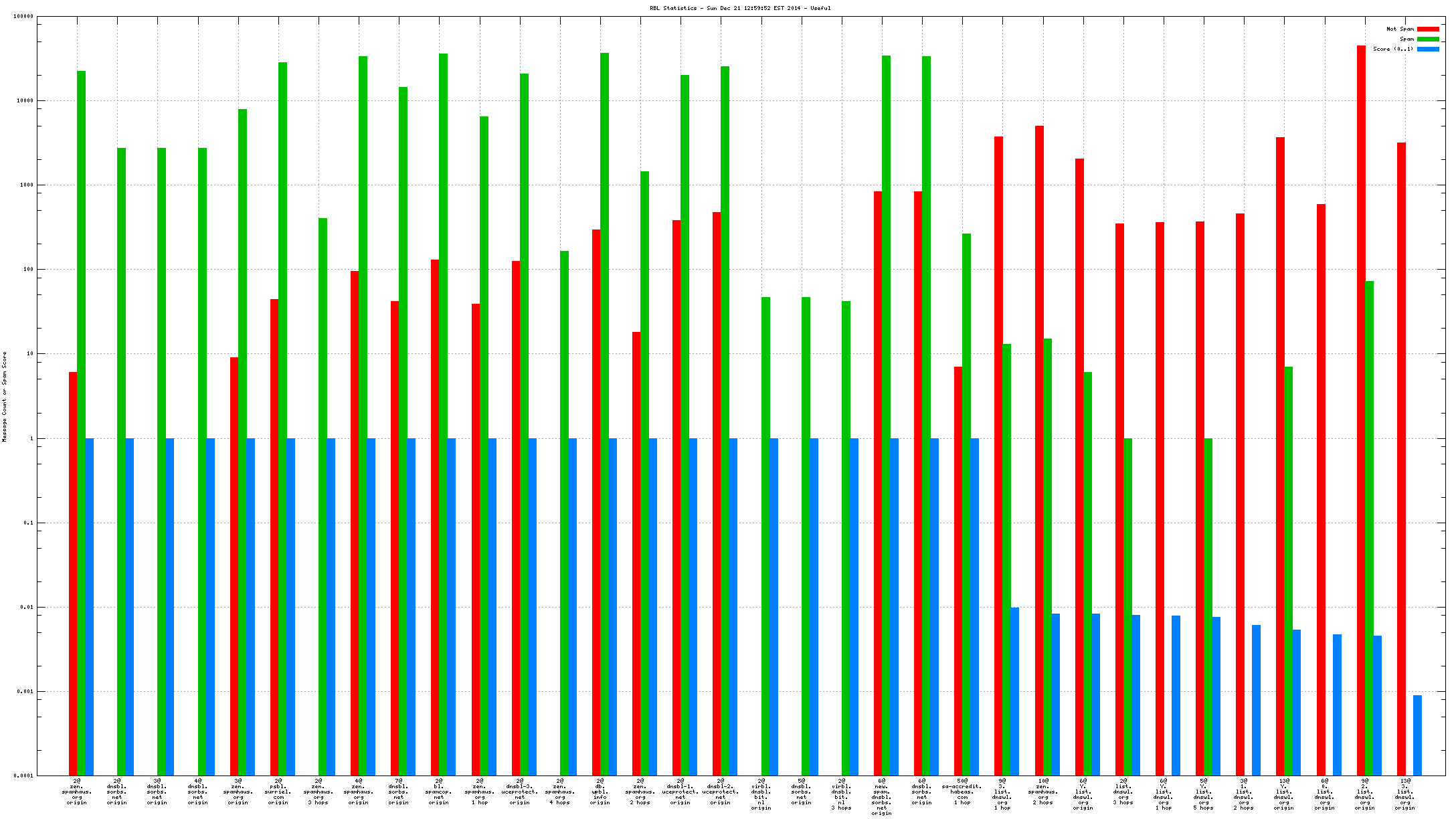Click the db.wpbl.info origin axis label

click(600, 792)
